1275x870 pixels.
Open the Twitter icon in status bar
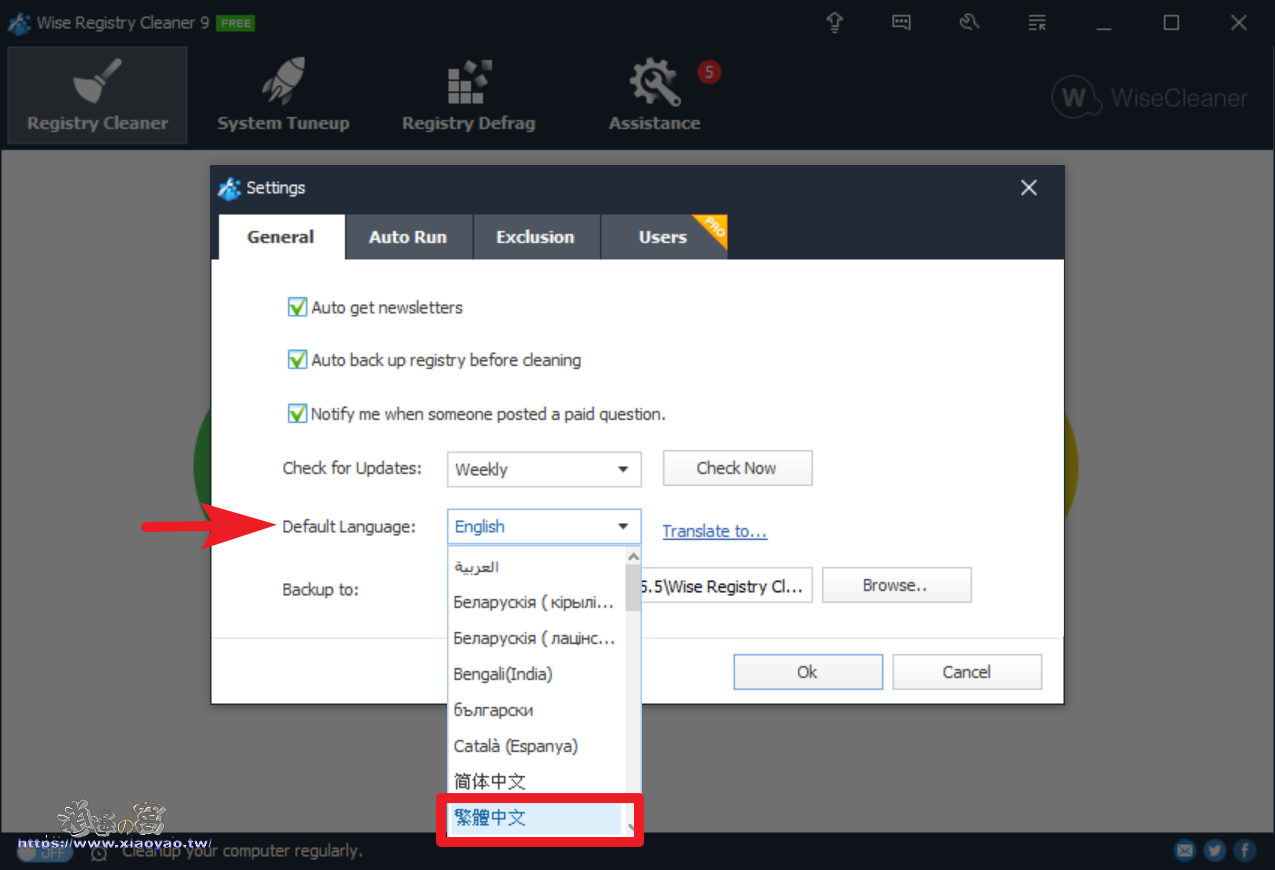point(1215,851)
